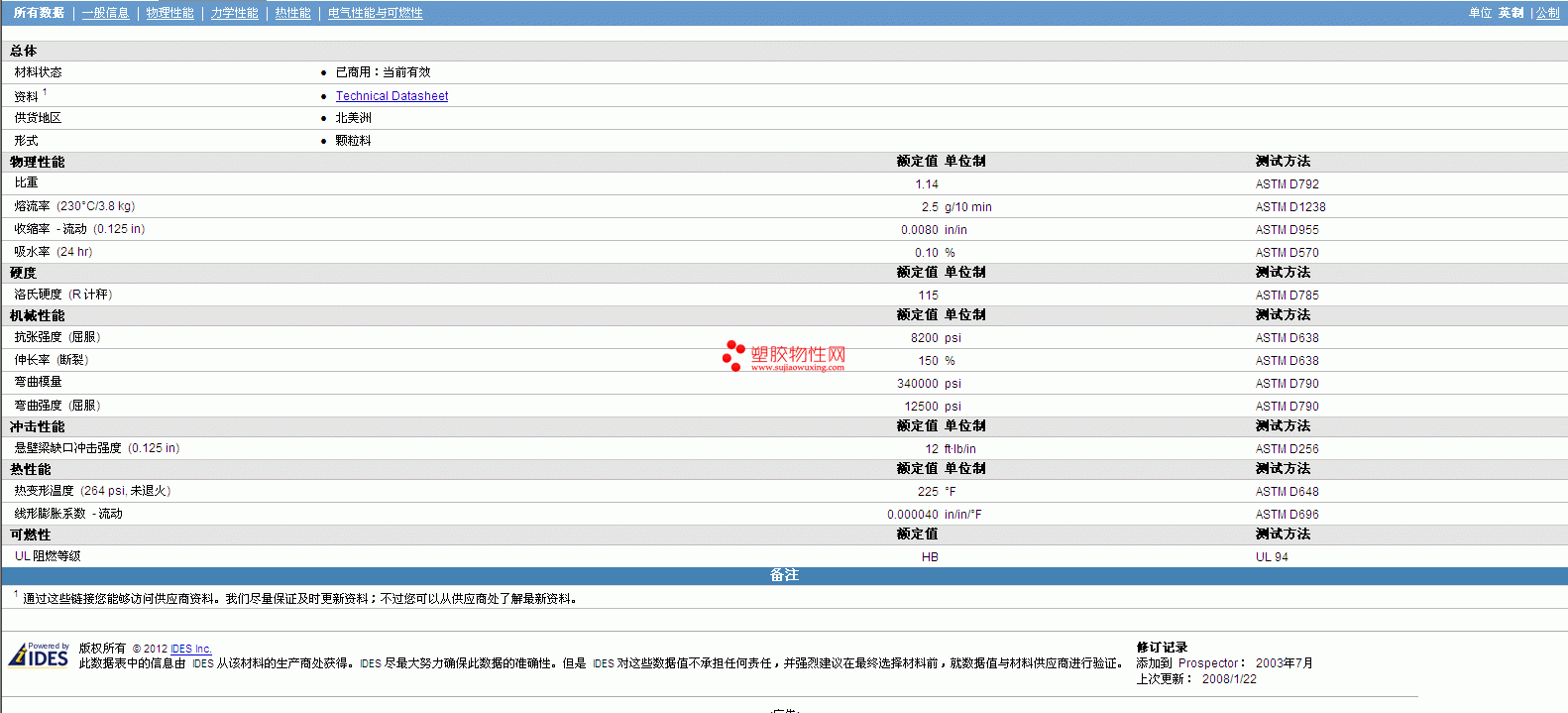
Task: Click ASTM D955 test method
Action: [x=1287, y=230]
